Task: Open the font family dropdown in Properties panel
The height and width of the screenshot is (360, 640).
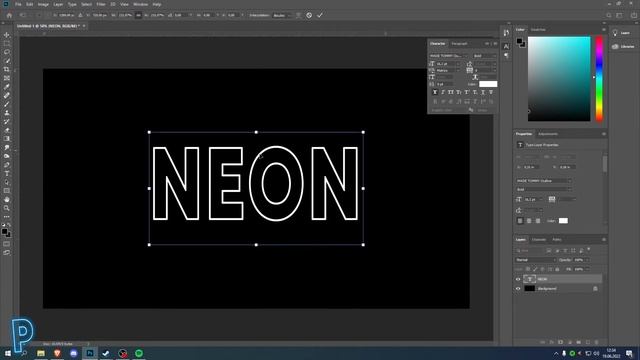Action: tap(543, 180)
